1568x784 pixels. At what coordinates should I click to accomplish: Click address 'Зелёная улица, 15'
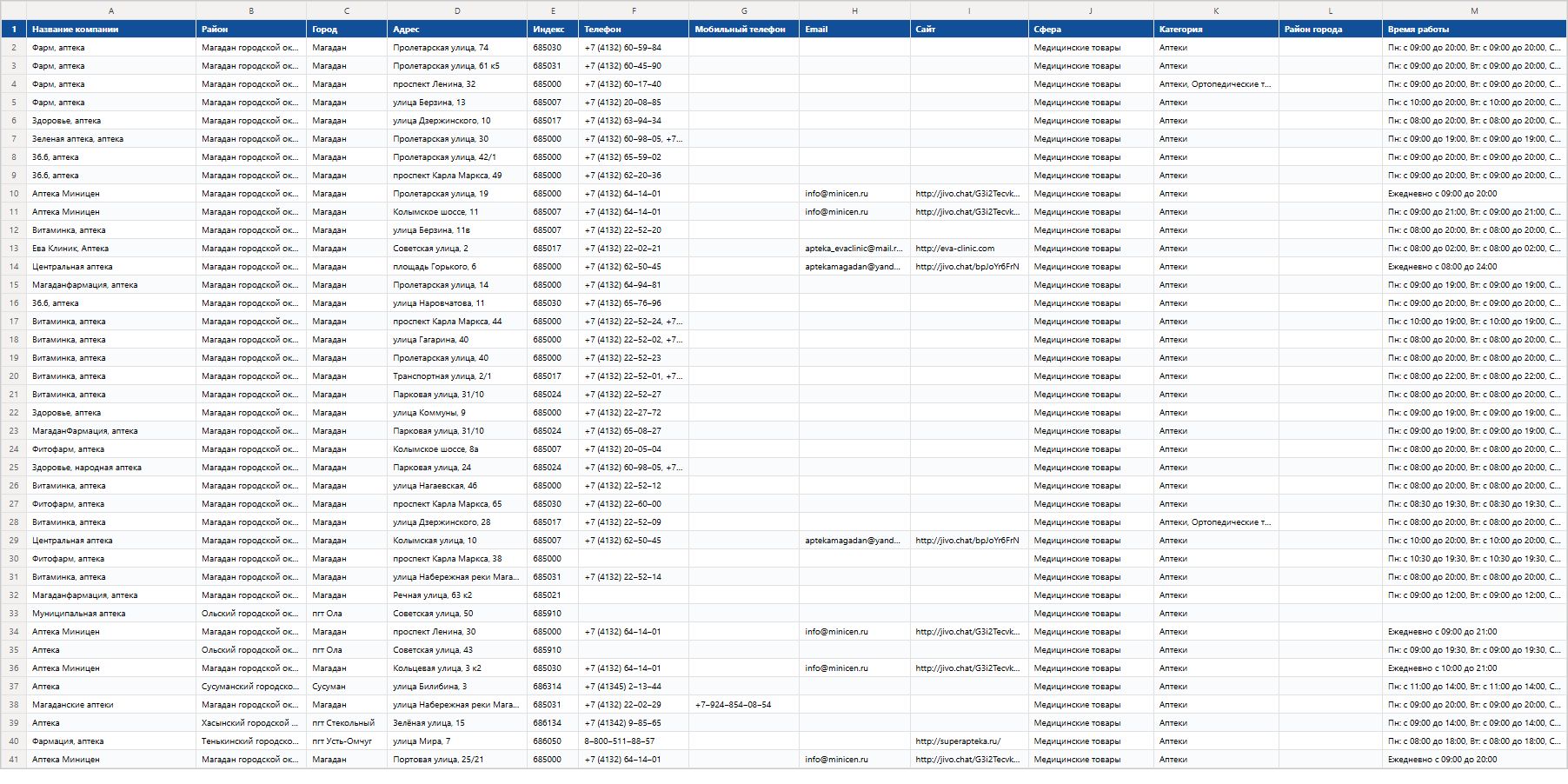(457, 723)
